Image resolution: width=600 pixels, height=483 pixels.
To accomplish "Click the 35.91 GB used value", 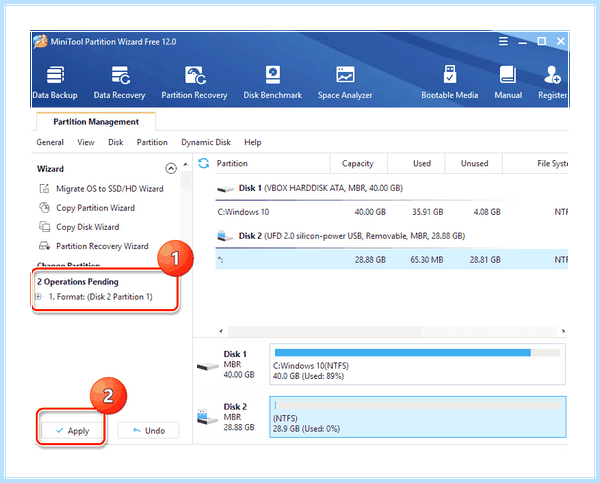I will 427,212.
